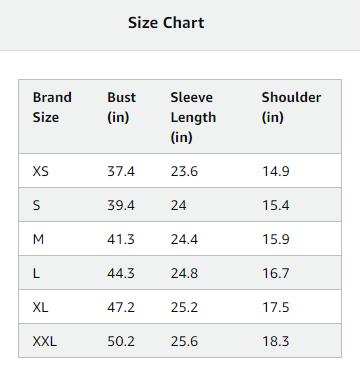Select the M size row label
The height and width of the screenshot is (374, 360).
click(38, 239)
